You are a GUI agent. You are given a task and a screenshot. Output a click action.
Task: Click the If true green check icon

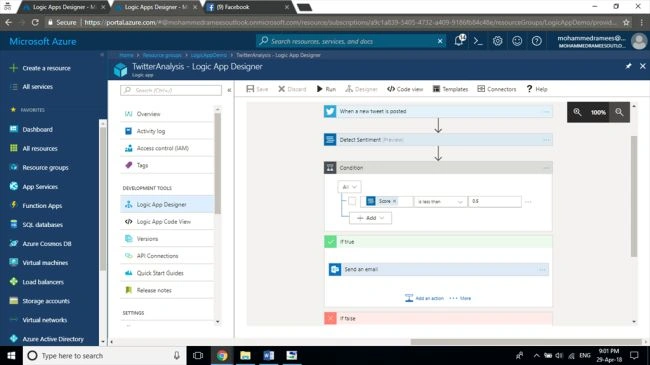point(330,241)
